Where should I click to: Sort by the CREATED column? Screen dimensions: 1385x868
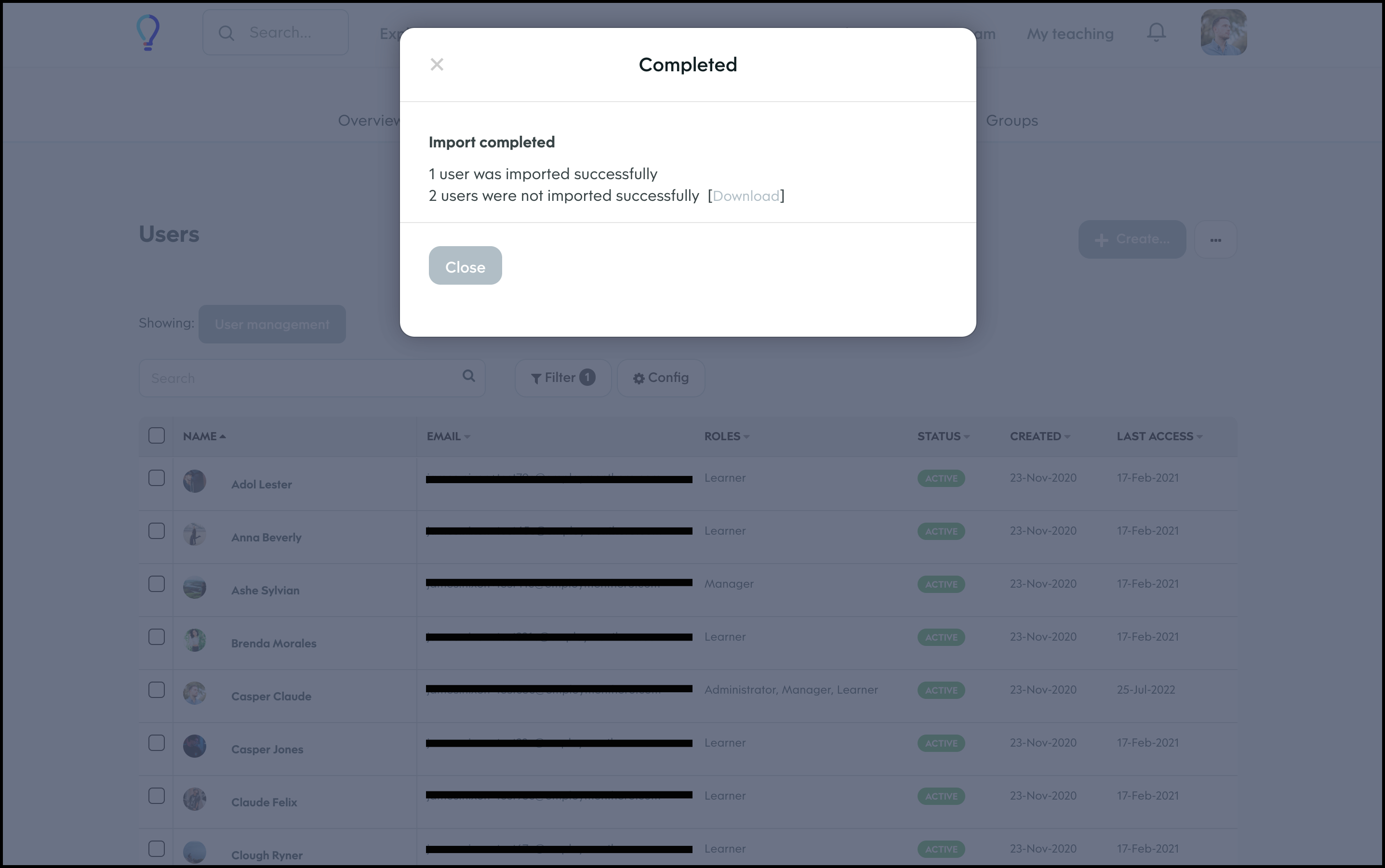pyautogui.click(x=1040, y=436)
